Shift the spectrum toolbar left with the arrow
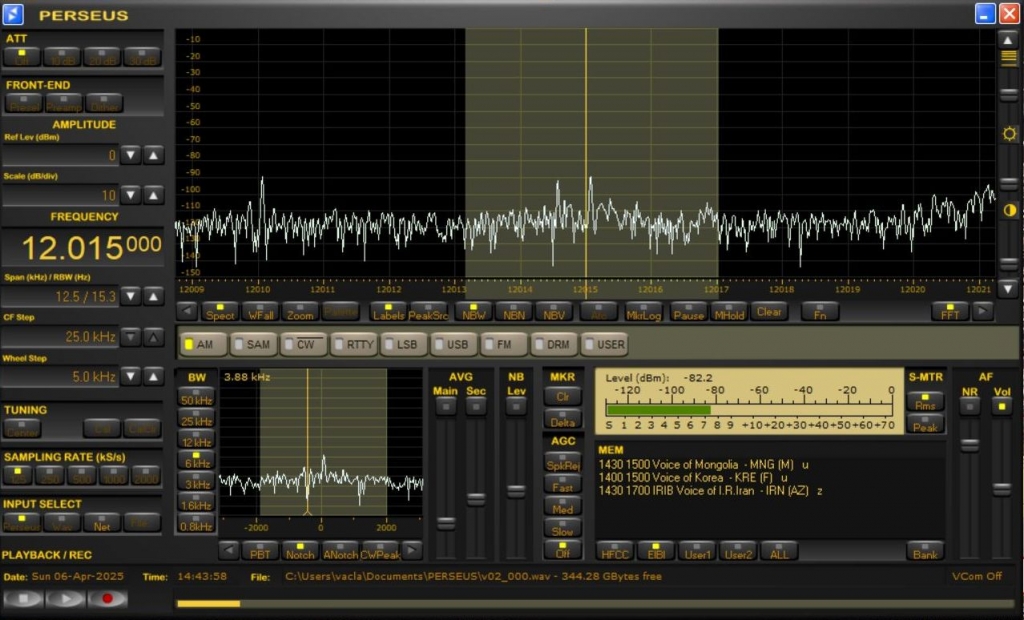1024x620 pixels. pos(187,312)
